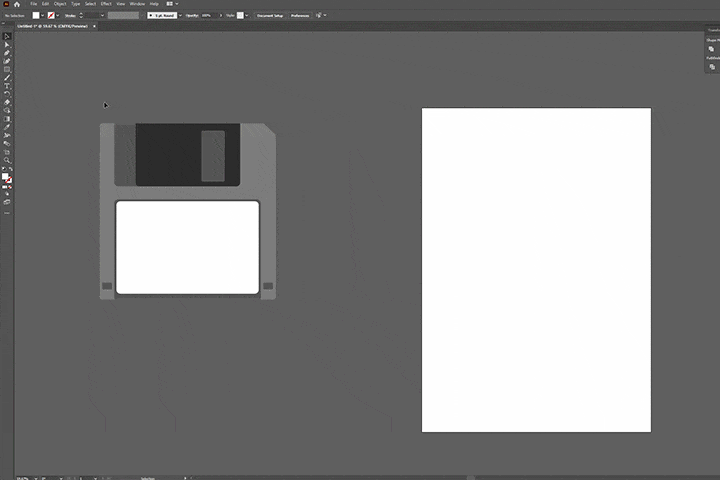Click the graphic style swatch
720x480 pixels.
pyautogui.click(x=240, y=16)
